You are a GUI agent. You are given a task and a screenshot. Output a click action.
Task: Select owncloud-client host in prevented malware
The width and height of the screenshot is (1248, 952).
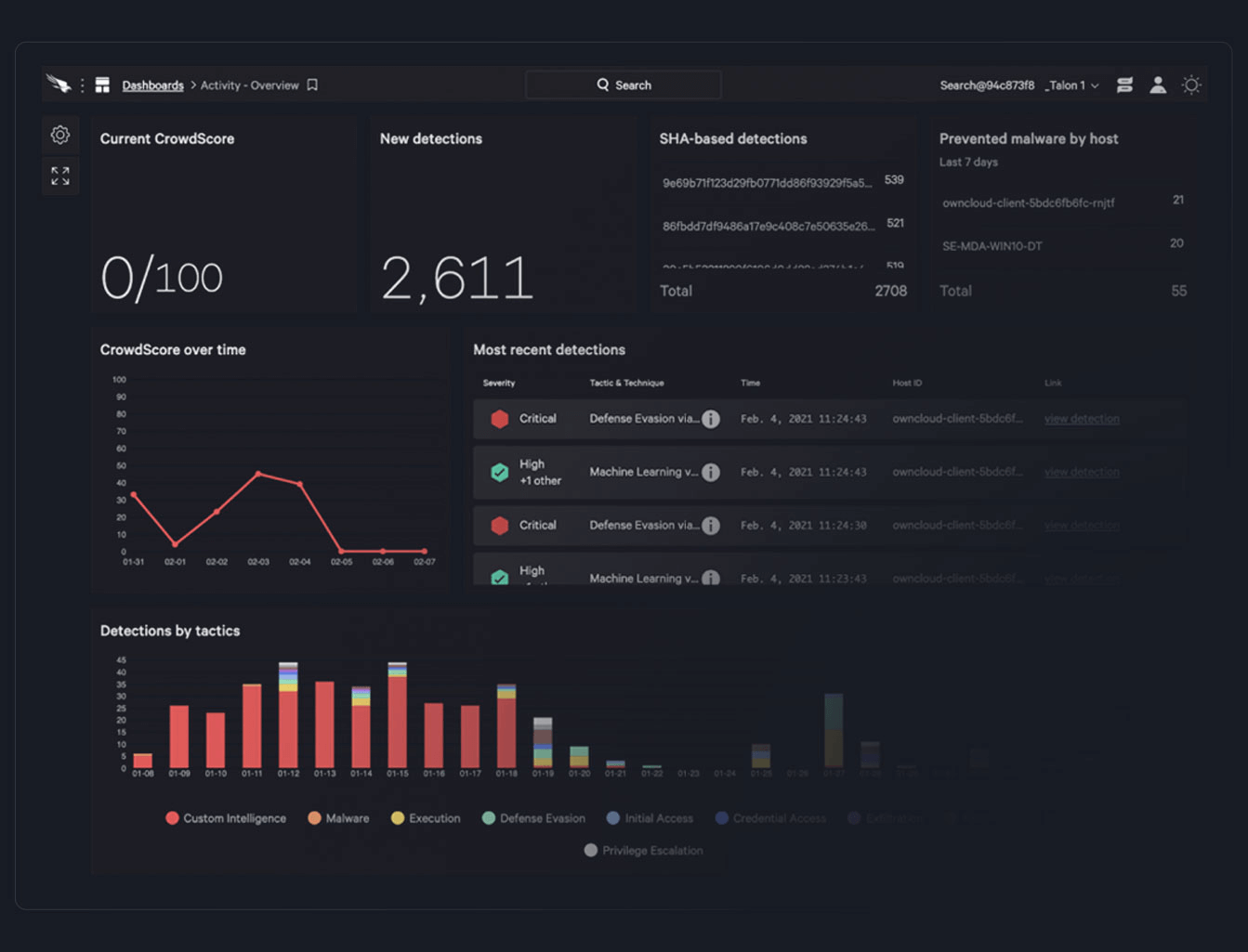[1028, 202]
